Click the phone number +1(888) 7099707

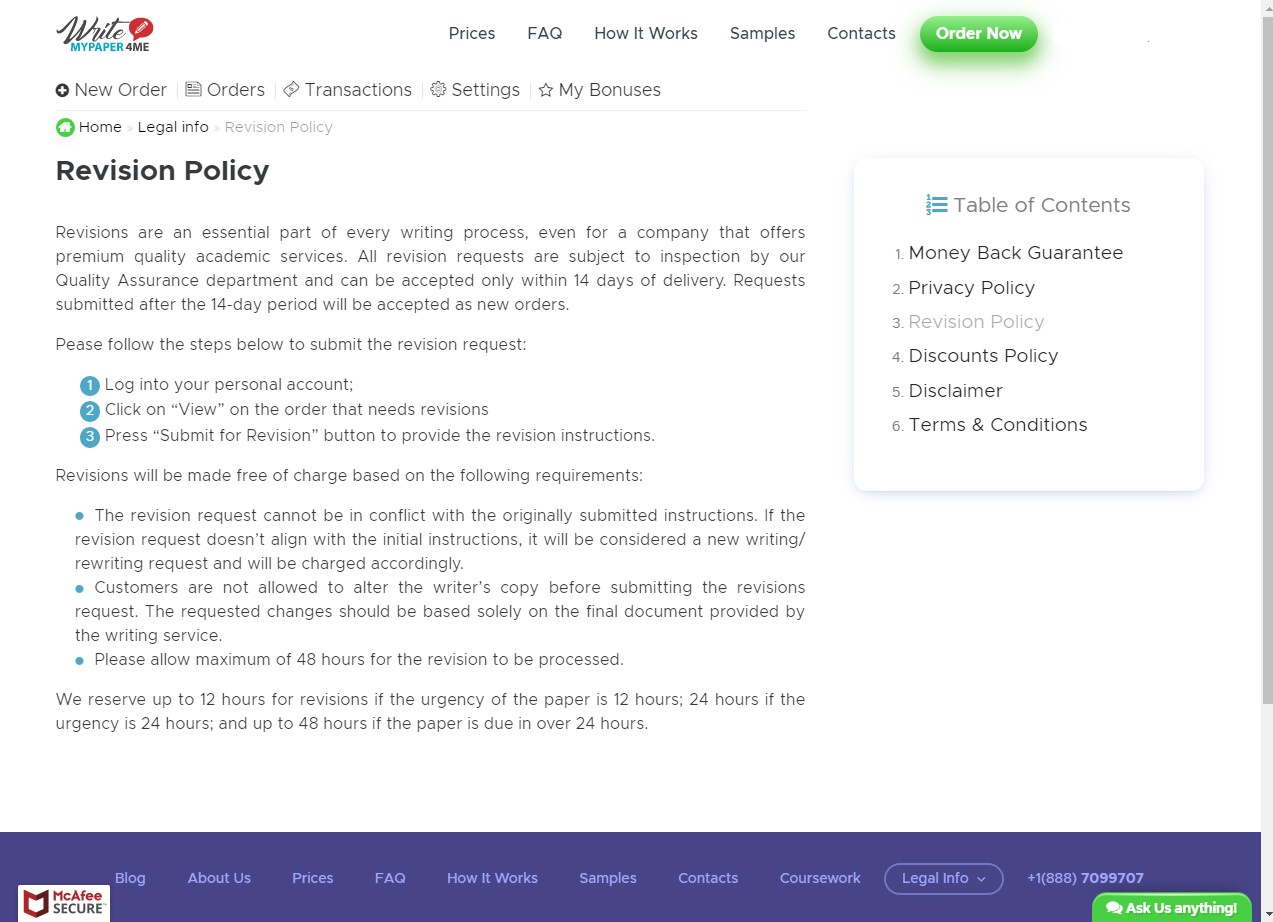[x=1085, y=878]
